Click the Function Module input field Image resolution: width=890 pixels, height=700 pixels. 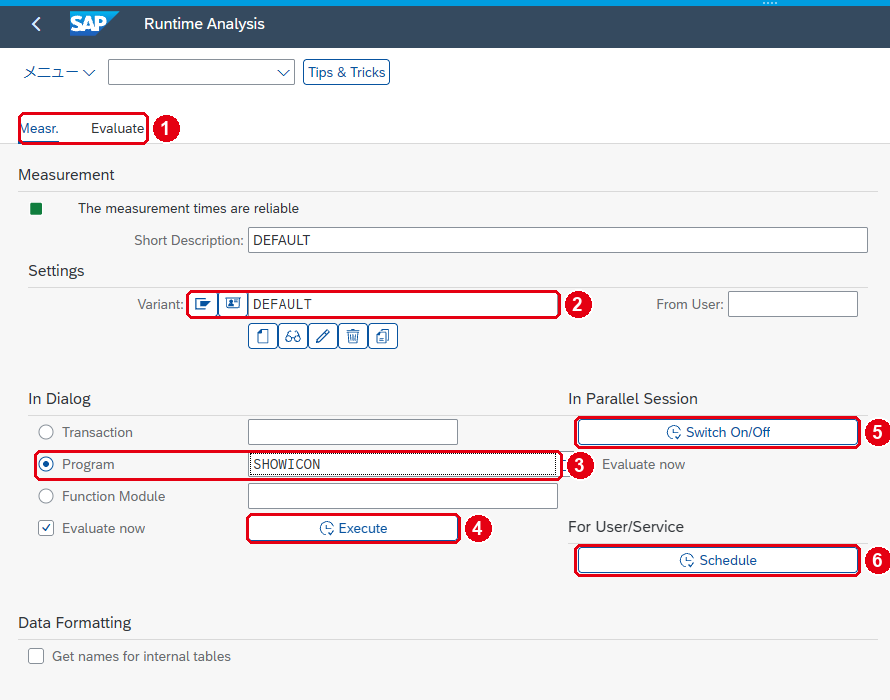tap(402, 496)
